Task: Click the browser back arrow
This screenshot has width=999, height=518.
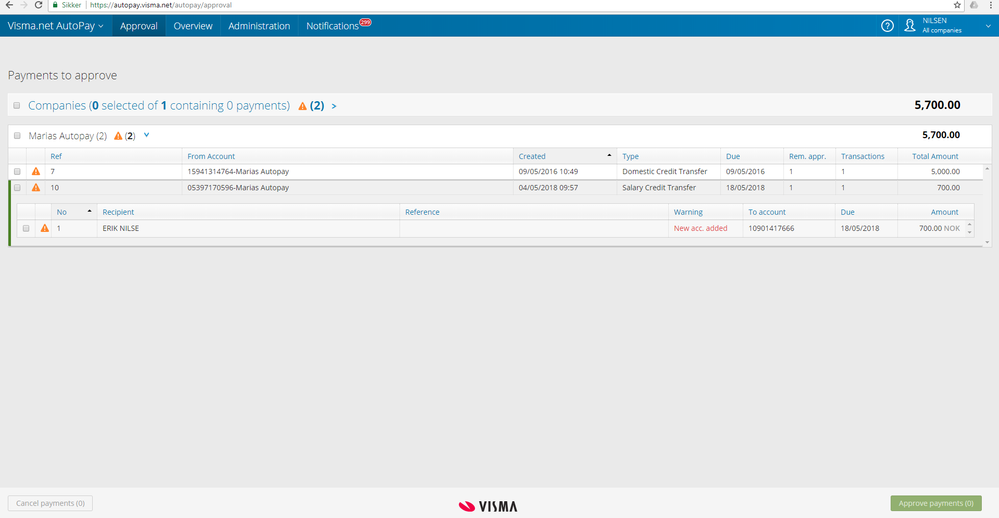Action: [x=9, y=4]
